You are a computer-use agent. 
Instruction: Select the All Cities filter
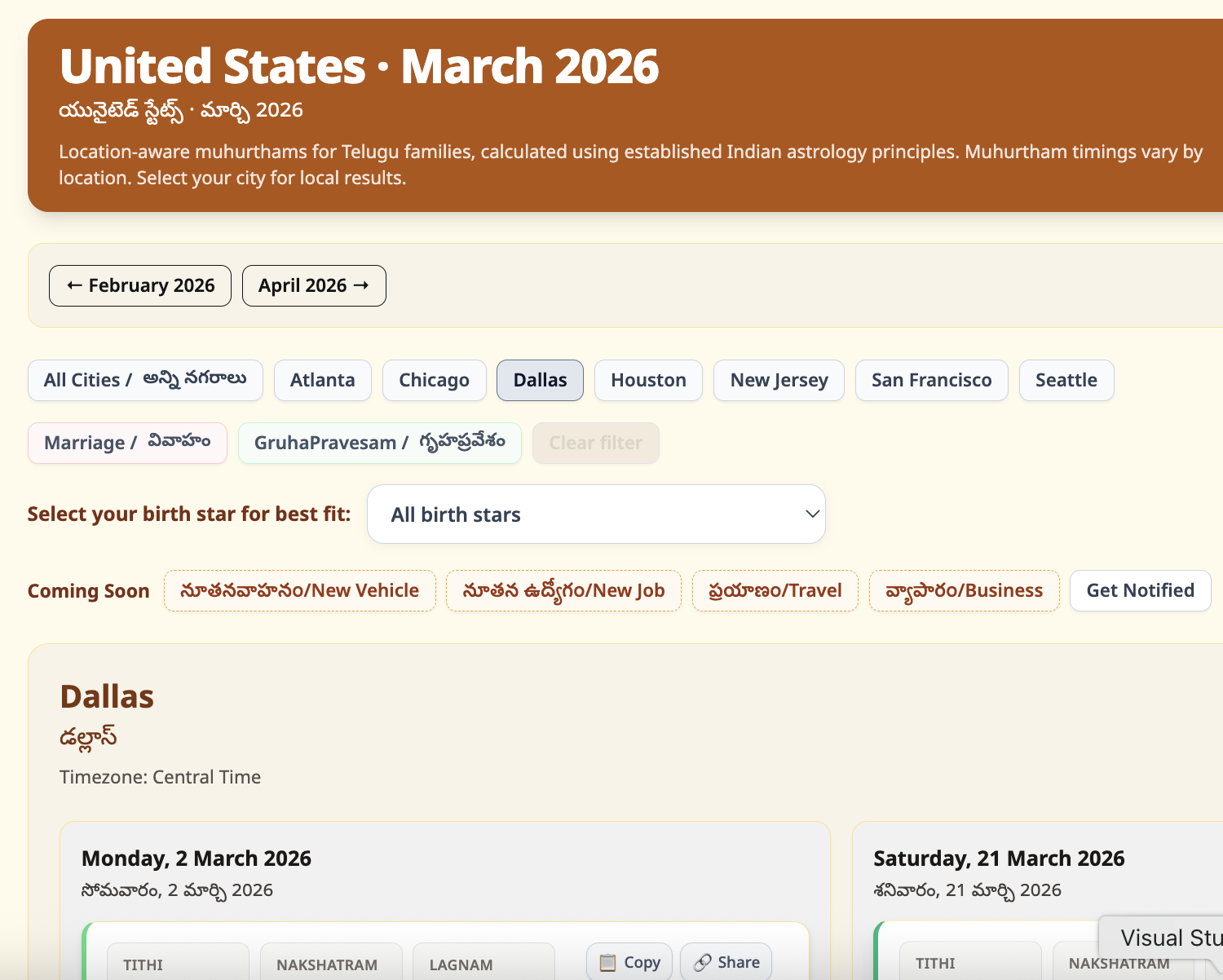pos(145,381)
